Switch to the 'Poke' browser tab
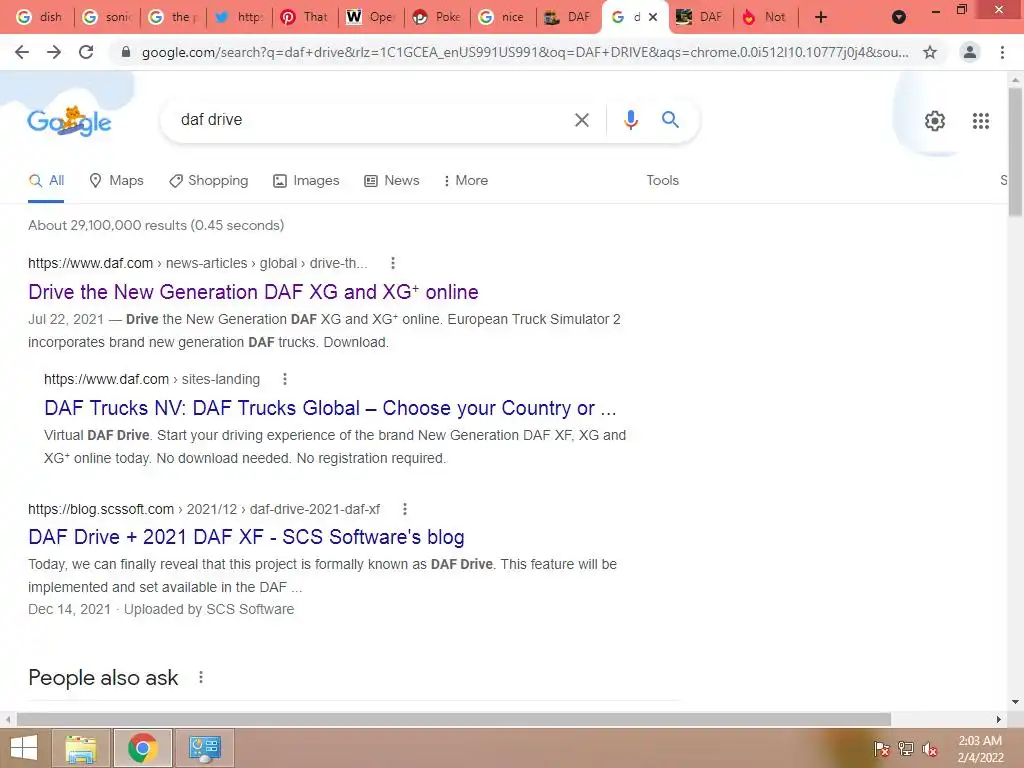The image size is (1024, 768). [x=437, y=17]
